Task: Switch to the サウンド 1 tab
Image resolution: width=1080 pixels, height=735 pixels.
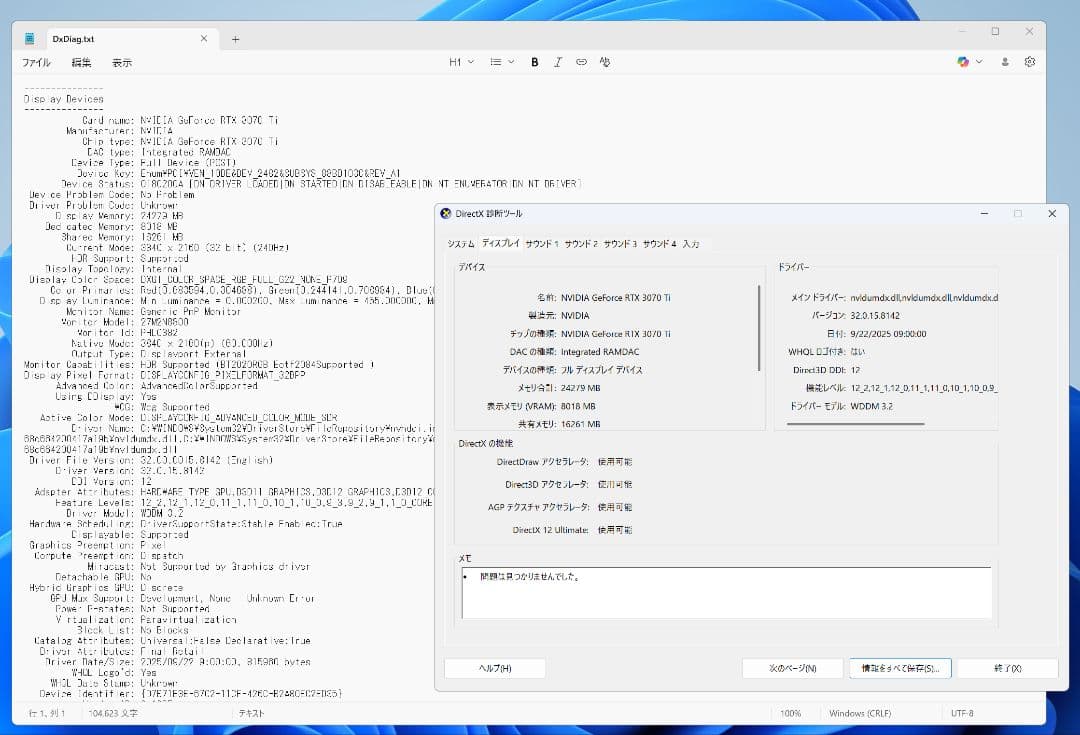Action: pos(542,244)
